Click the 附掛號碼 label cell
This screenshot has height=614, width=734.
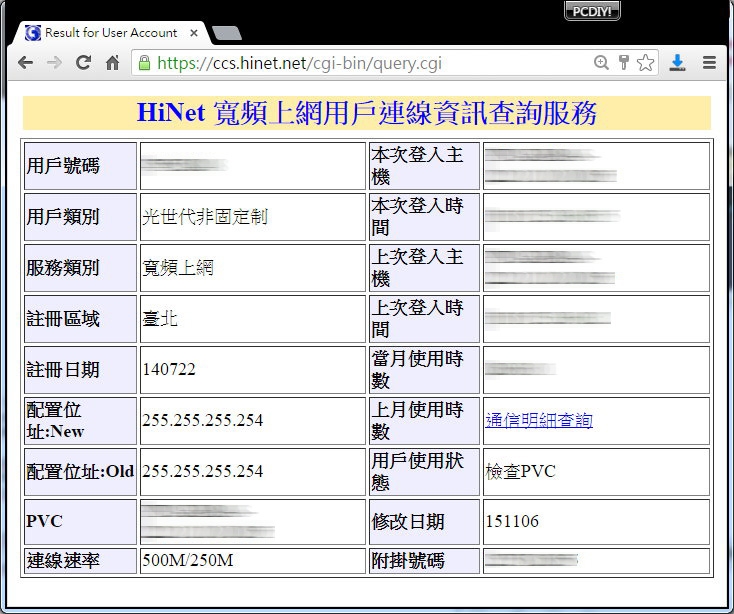(x=425, y=561)
